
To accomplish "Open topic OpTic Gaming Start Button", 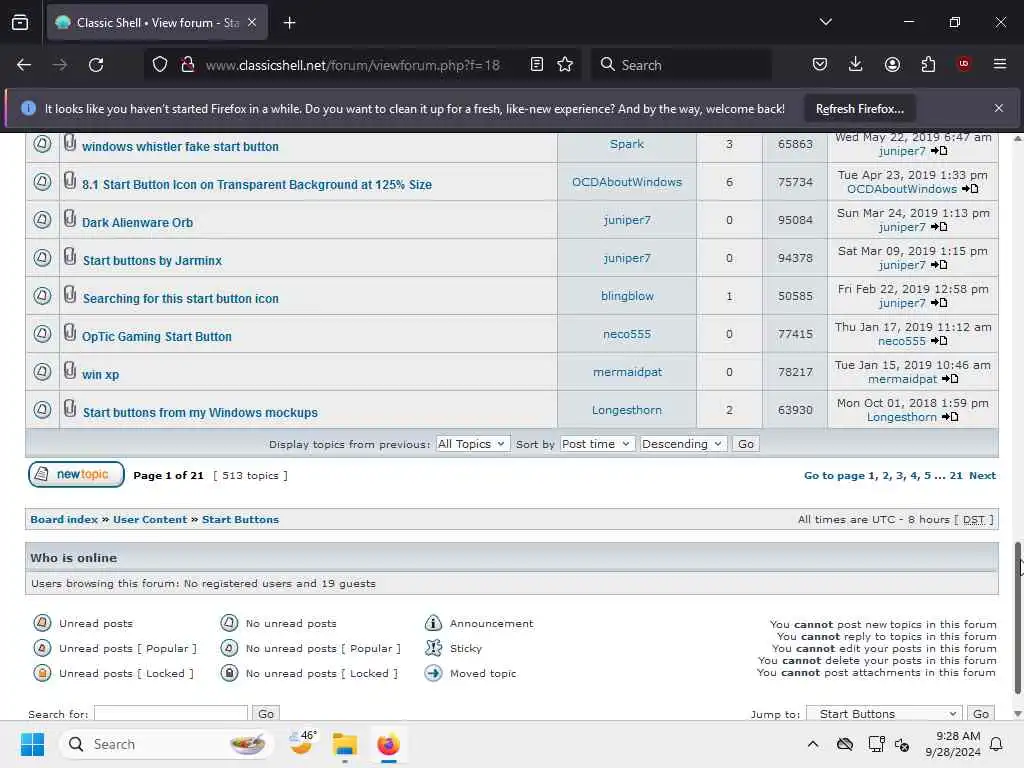I will (x=157, y=337).
